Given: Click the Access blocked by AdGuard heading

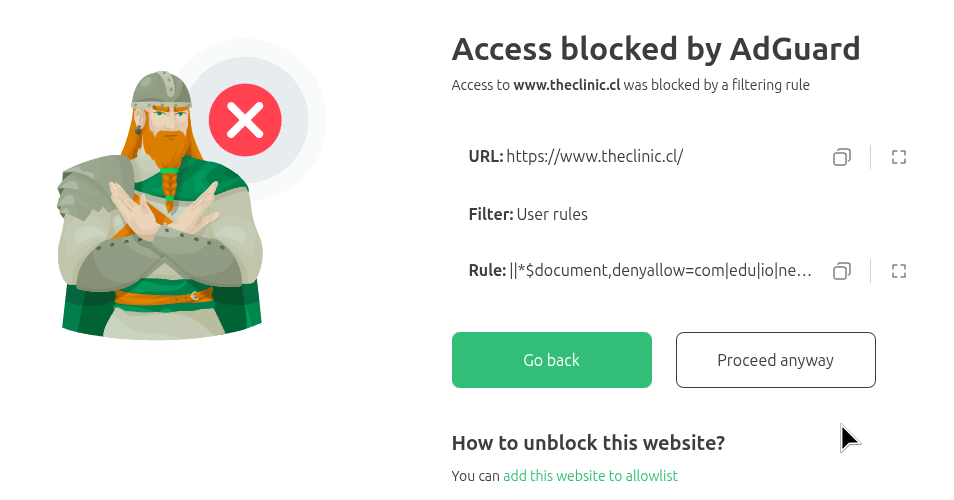Looking at the screenshot, I should click(655, 48).
